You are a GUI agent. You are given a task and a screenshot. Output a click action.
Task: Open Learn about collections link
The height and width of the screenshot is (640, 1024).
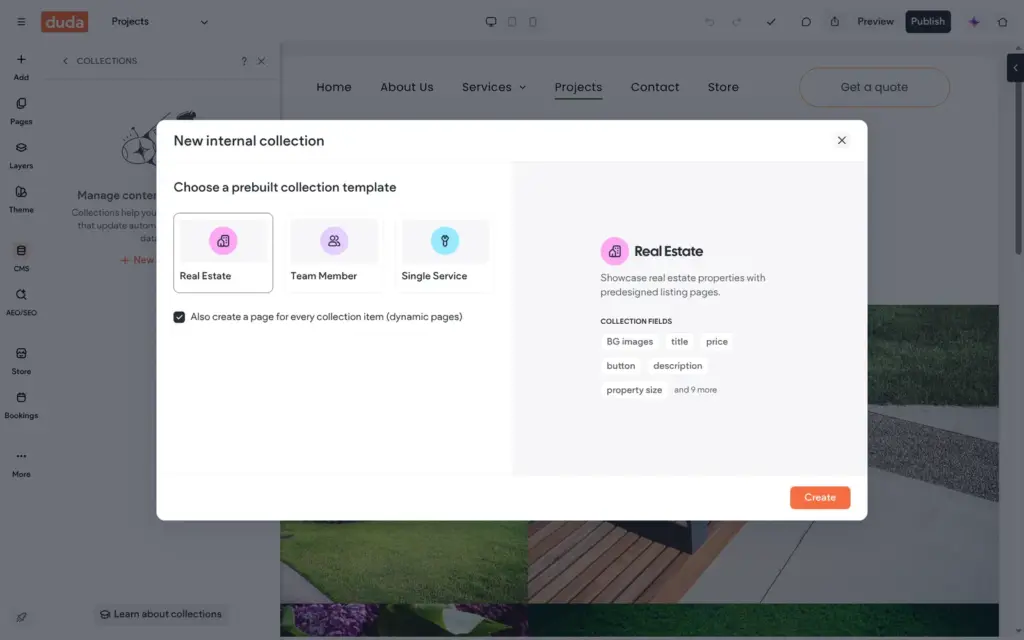[161, 614]
